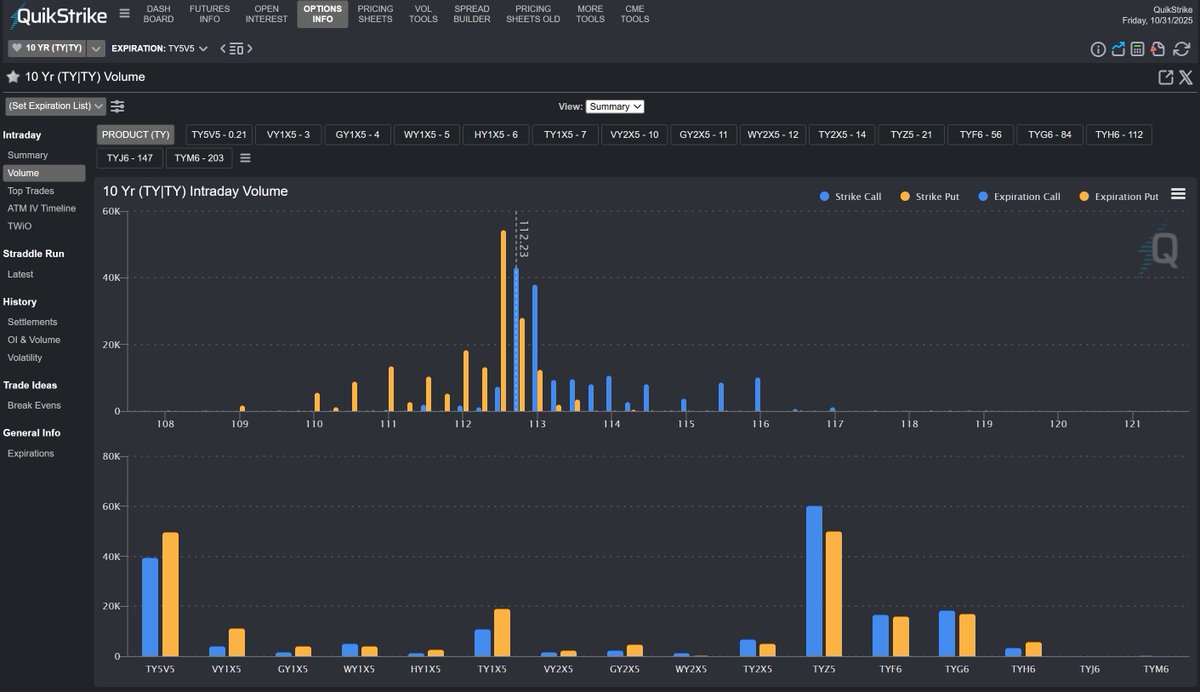
Task: Open the blue trend chart icon in the toolbar
Action: tap(1118, 48)
